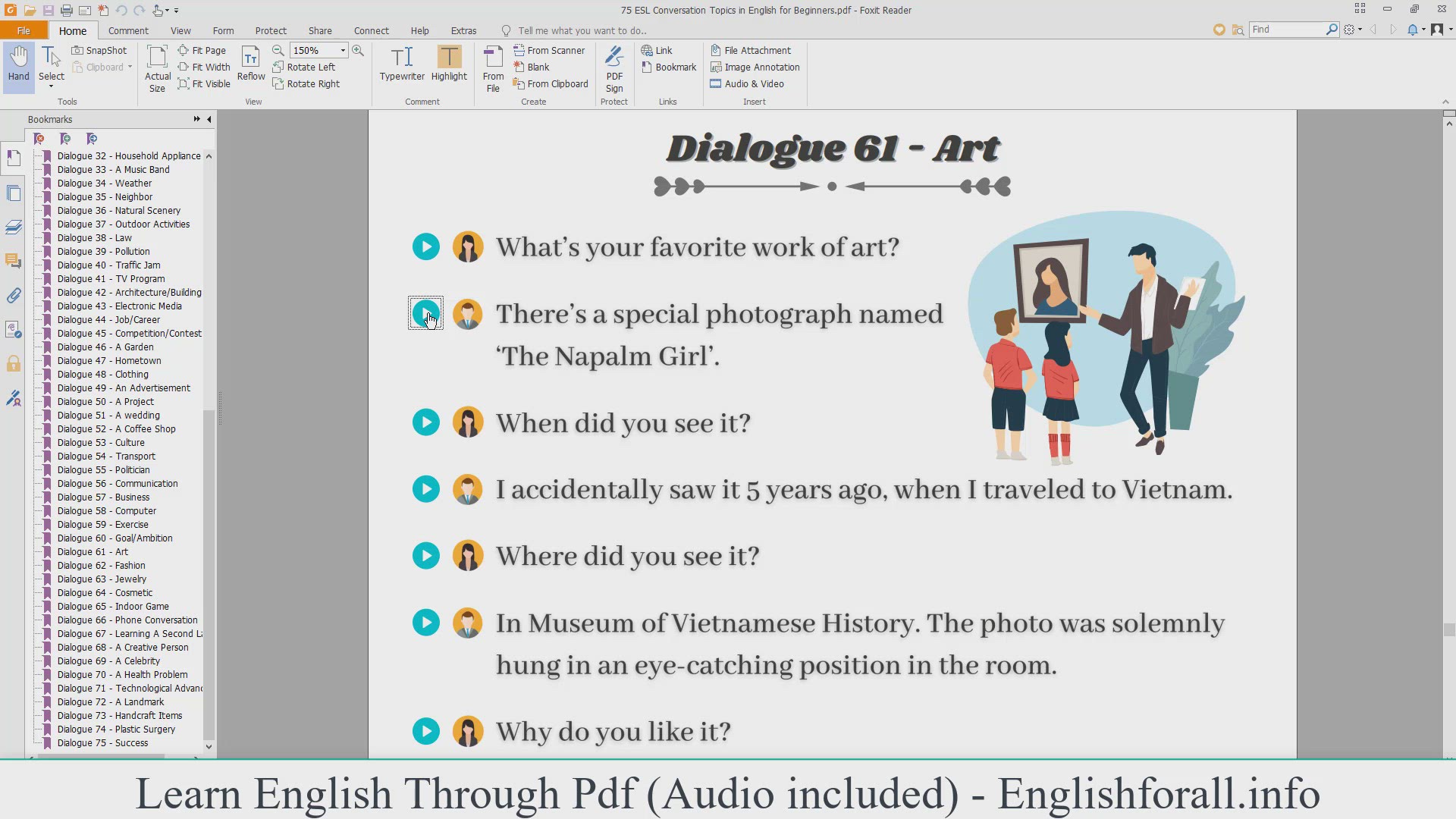Rotate the page left
The image size is (1456, 819).
point(304,67)
